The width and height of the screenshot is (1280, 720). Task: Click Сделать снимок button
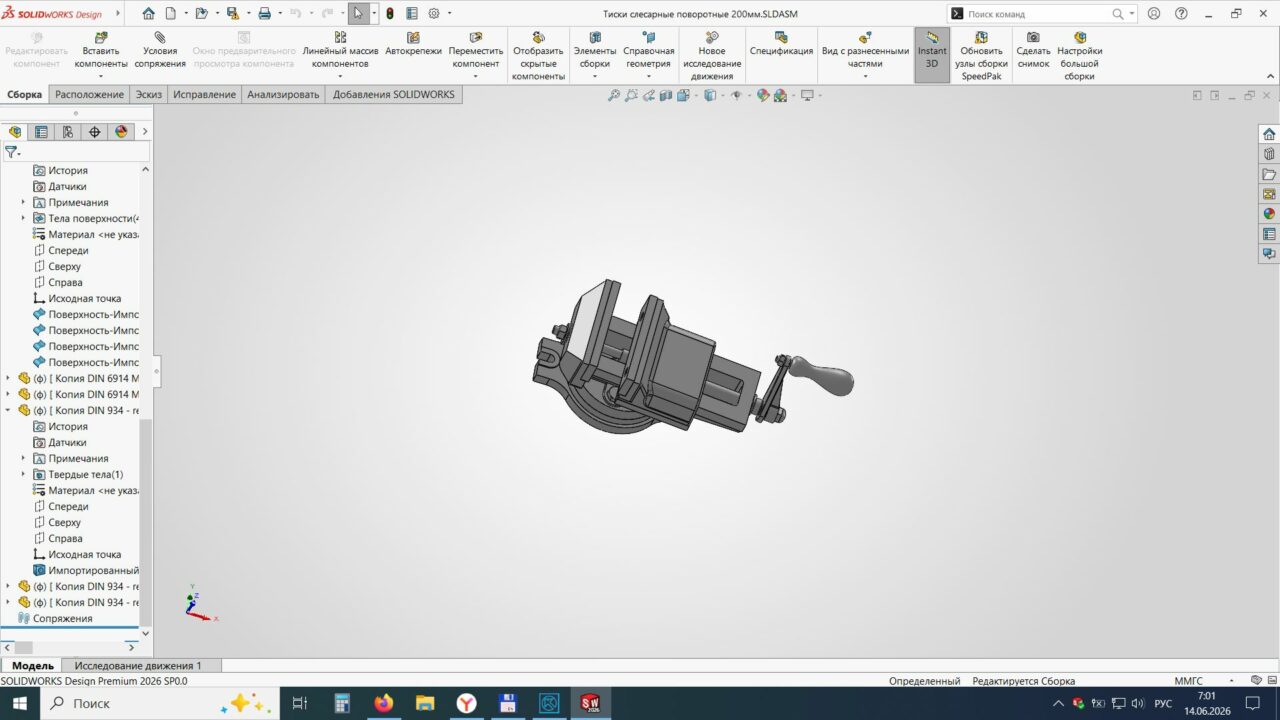1033,50
